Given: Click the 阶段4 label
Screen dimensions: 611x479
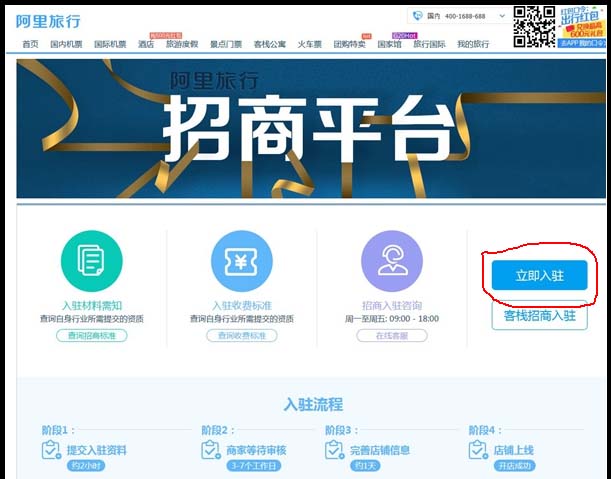Looking at the screenshot, I should 485,430.
